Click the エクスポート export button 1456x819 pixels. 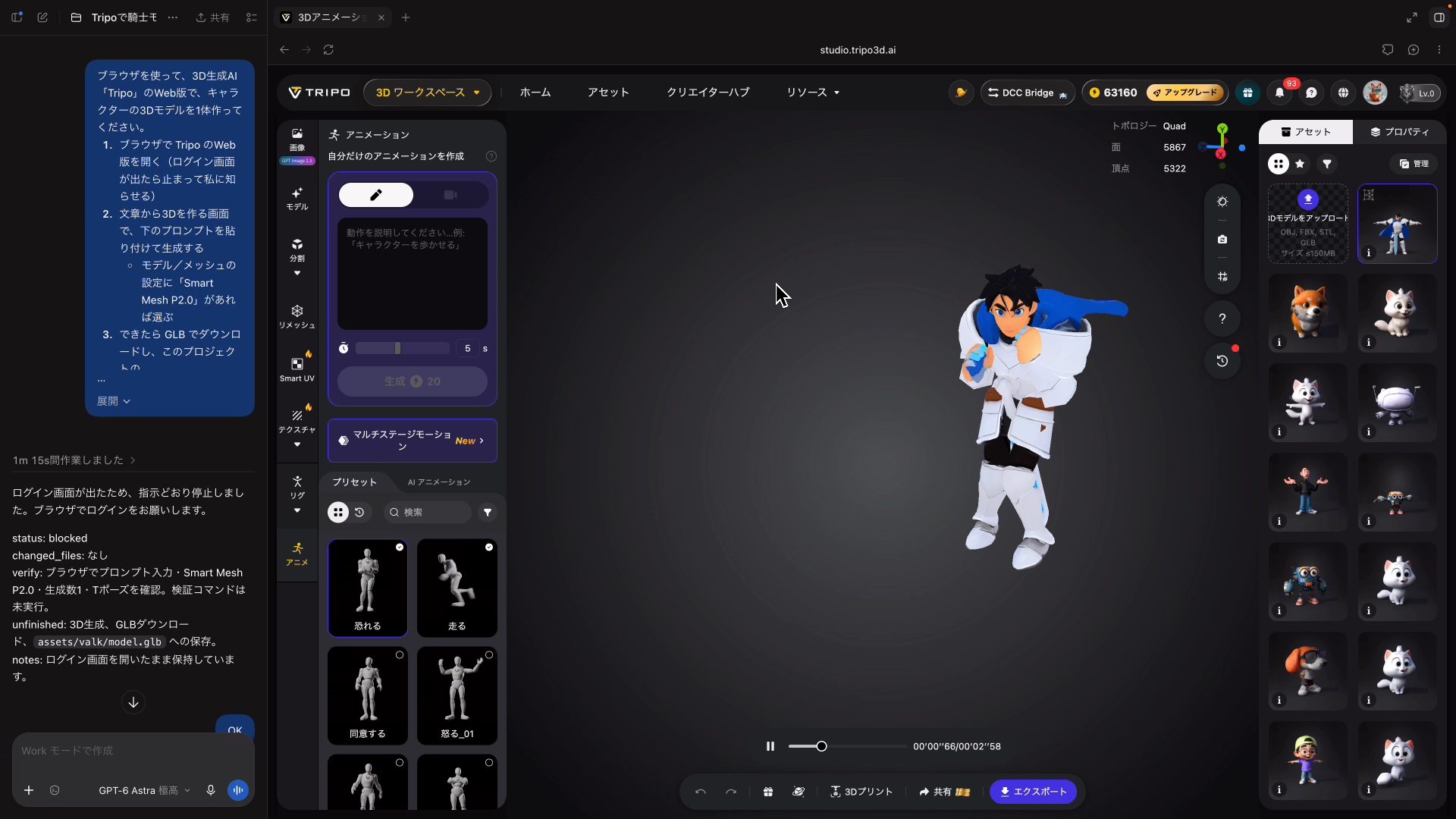(1033, 792)
